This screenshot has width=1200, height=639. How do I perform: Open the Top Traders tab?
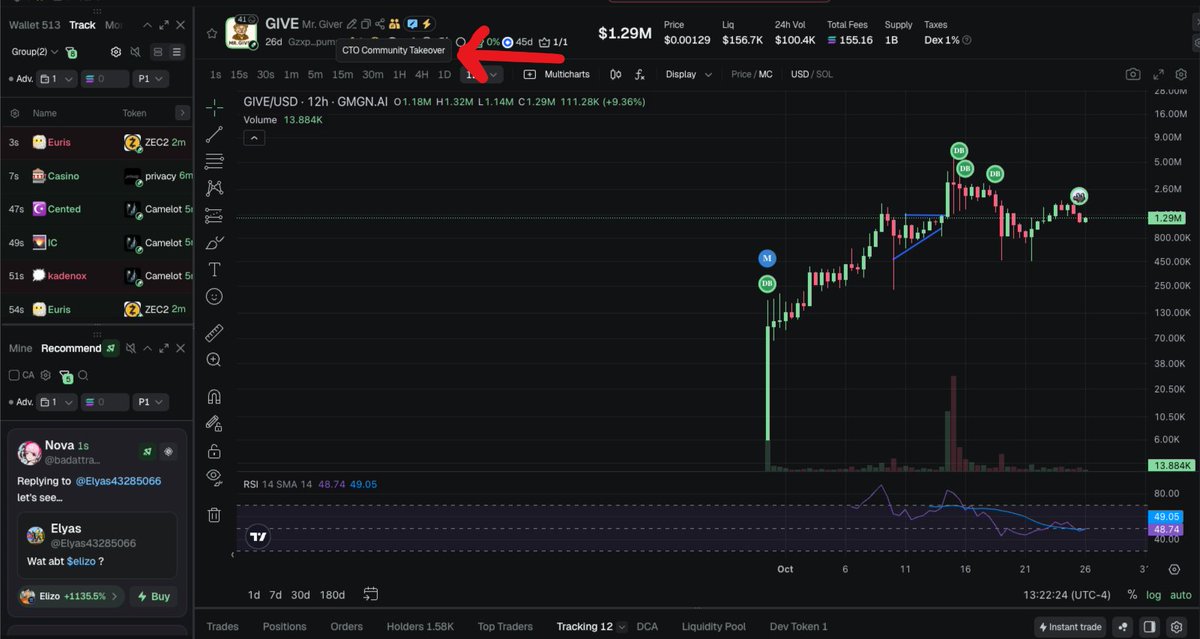coord(505,627)
